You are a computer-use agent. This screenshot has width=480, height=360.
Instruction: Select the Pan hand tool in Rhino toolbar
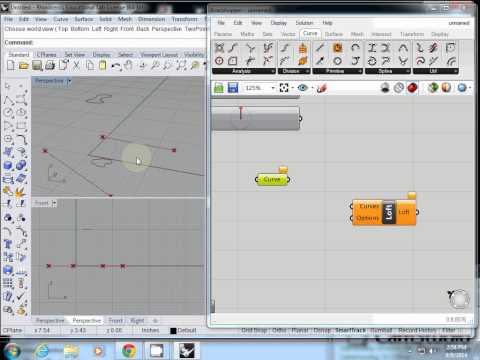(x=128, y=65)
